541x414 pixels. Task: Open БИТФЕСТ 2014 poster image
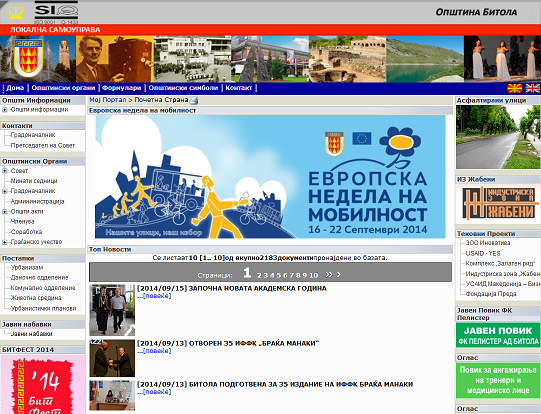42,385
